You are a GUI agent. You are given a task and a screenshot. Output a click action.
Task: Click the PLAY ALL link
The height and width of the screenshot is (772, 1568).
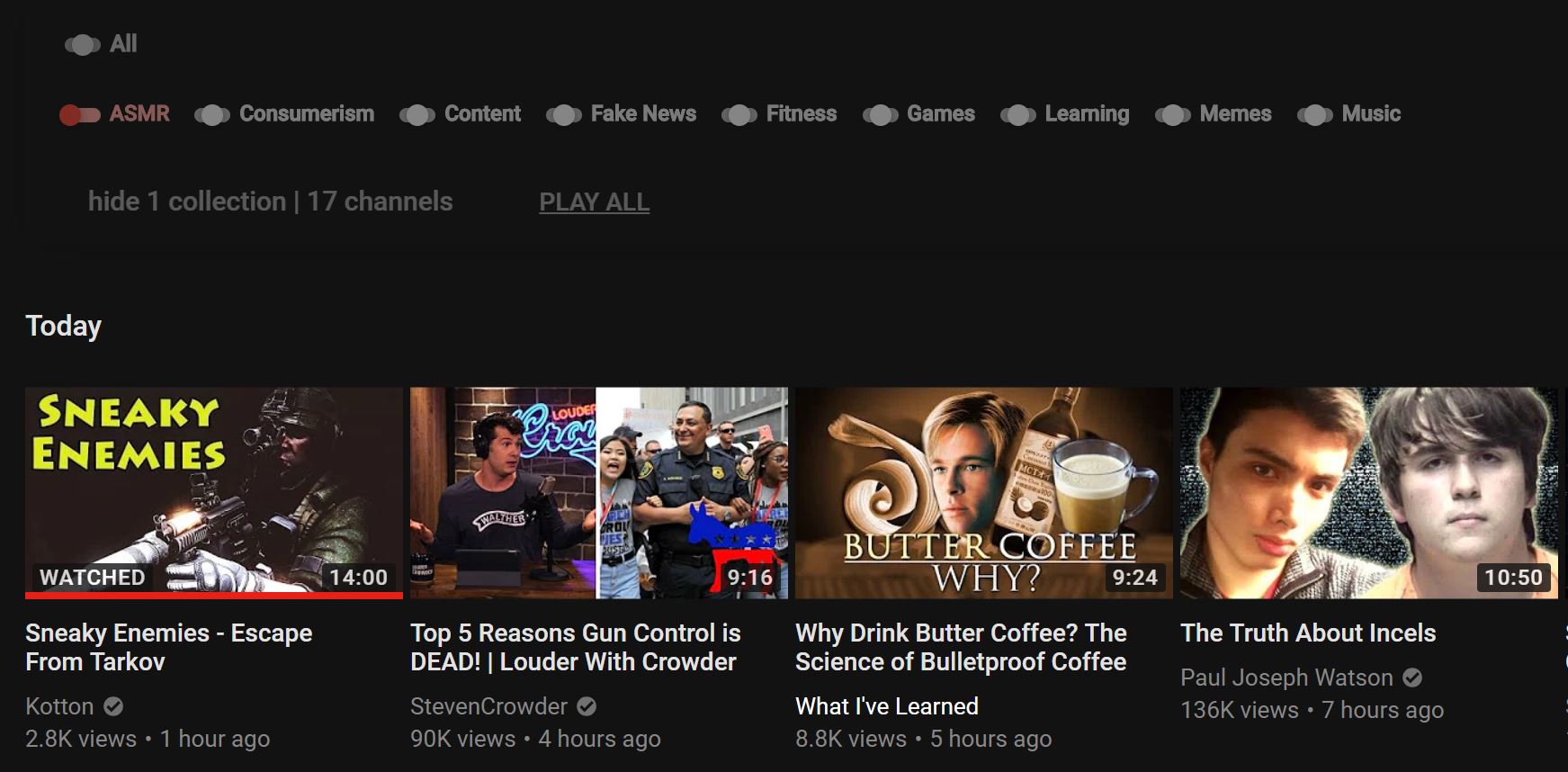click(594, 202)
